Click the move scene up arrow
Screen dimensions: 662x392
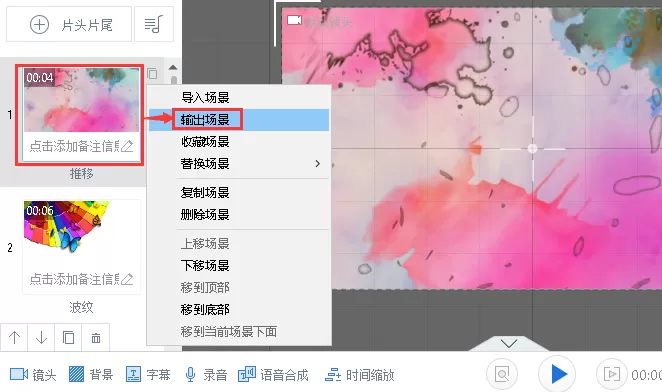(14, 338)
